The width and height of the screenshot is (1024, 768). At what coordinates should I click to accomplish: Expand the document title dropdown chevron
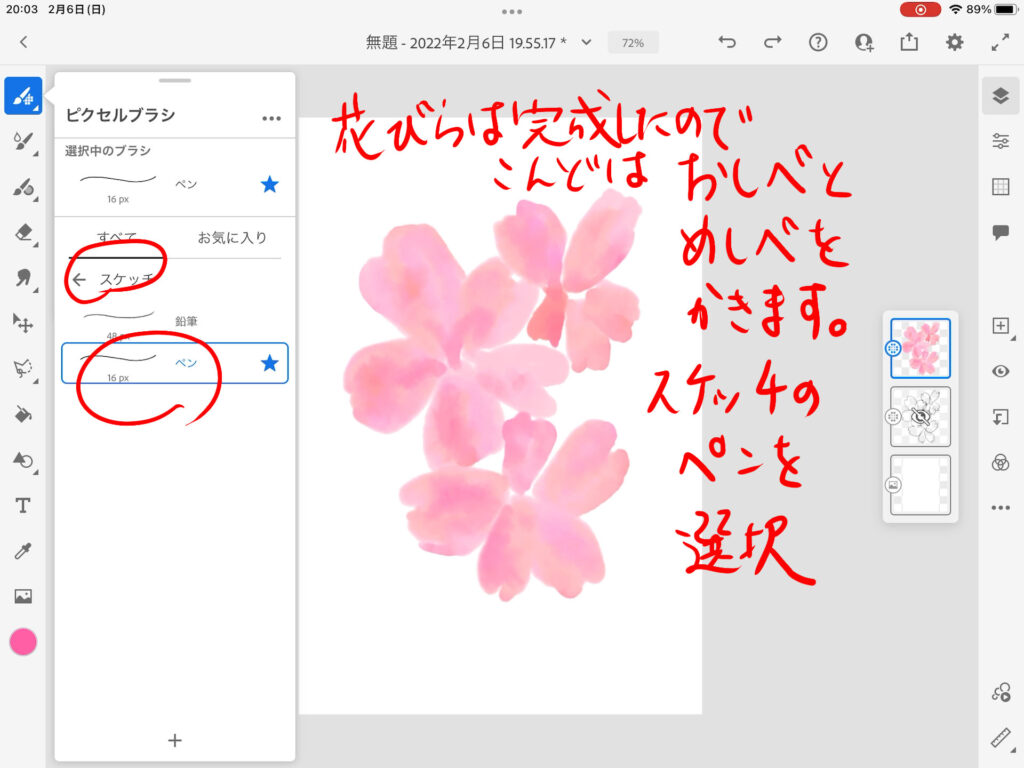[587, 42]
